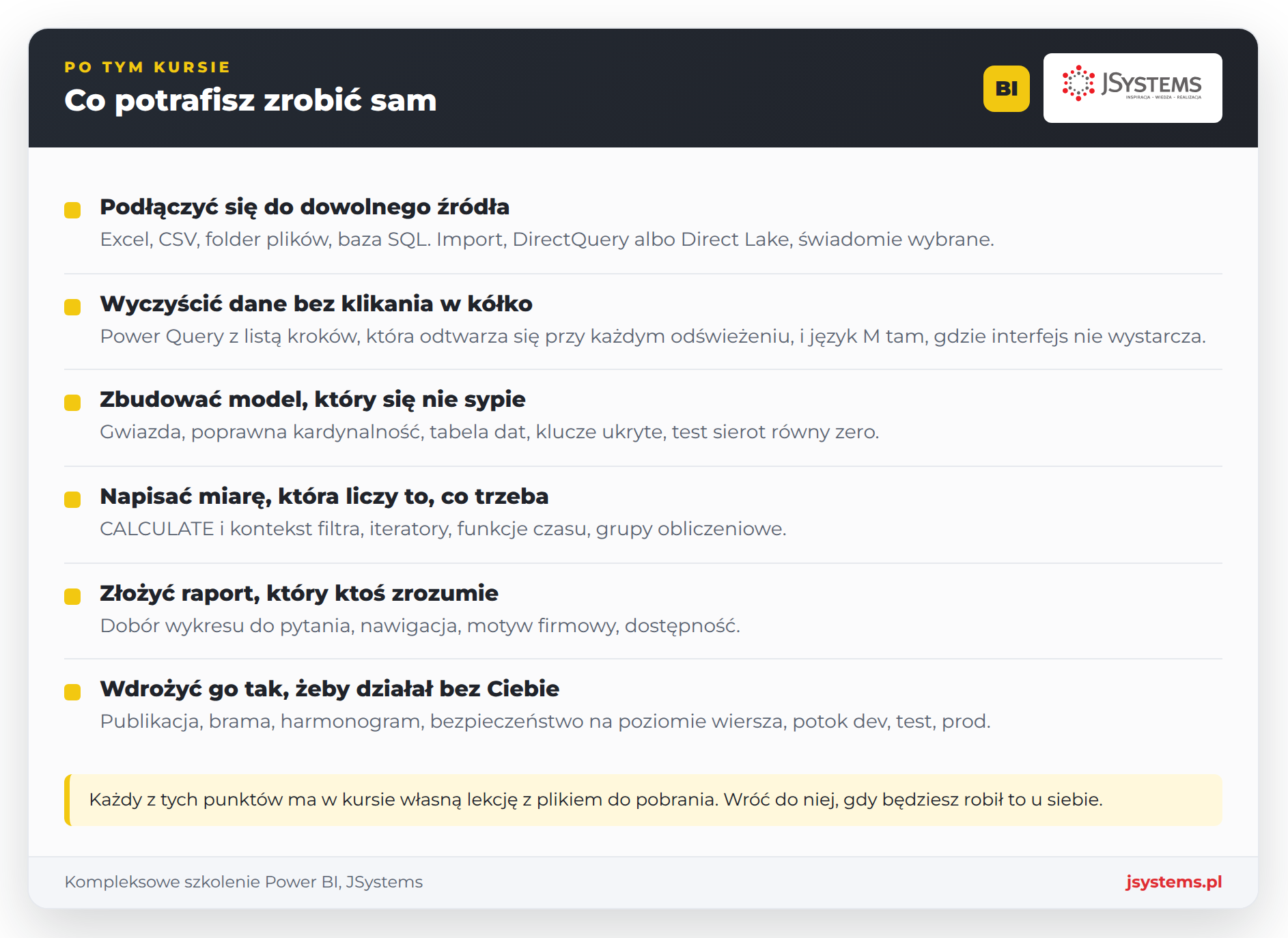
Task: Click the description starting "Gwiazda, poprawna kardynalność"
Action: click(x=490, y=431)
